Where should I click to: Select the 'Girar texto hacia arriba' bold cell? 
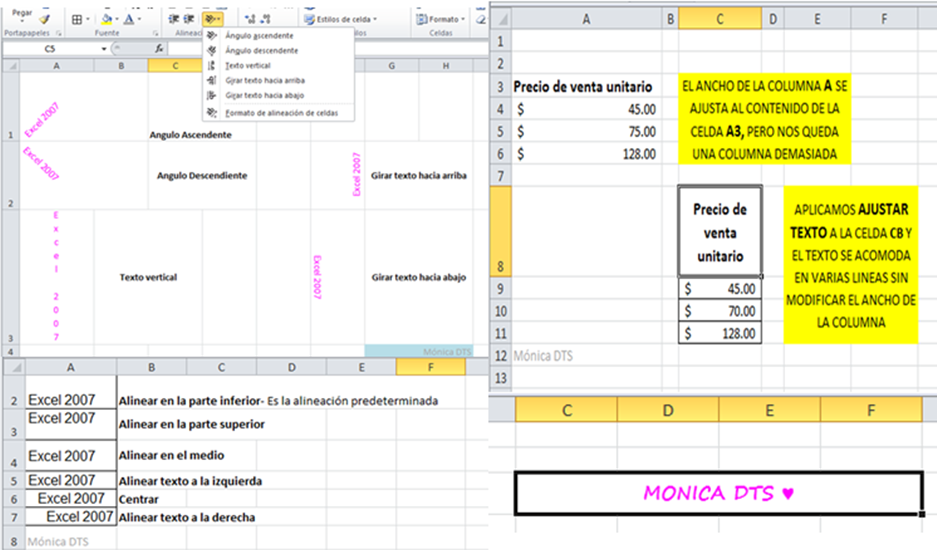418,175
